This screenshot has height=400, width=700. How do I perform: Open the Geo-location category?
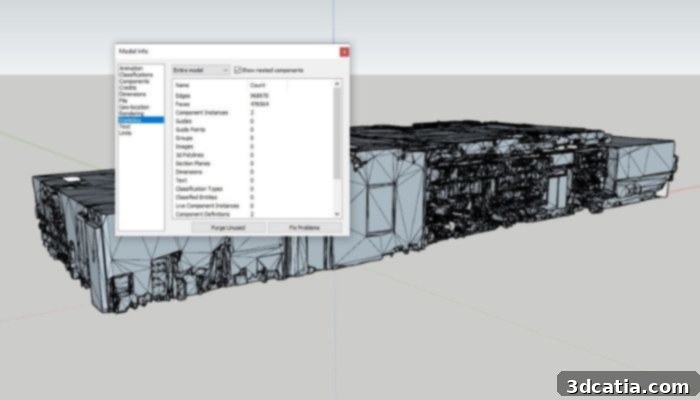(134, 107)
